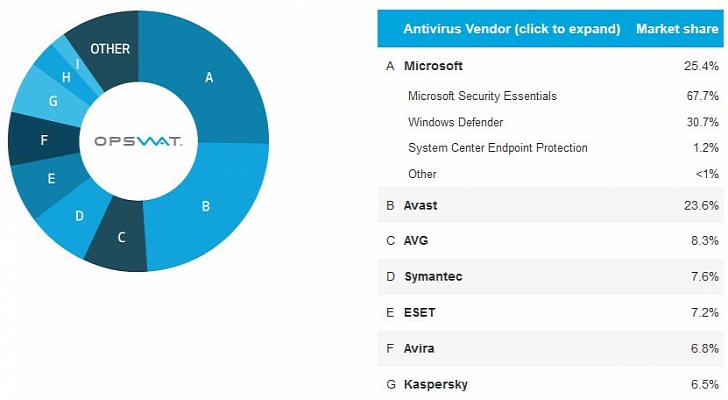This screenshot has width=728, height=400.
Task: Collapse the expanded Microsoft vendor row
Action: tap(550, 66)
